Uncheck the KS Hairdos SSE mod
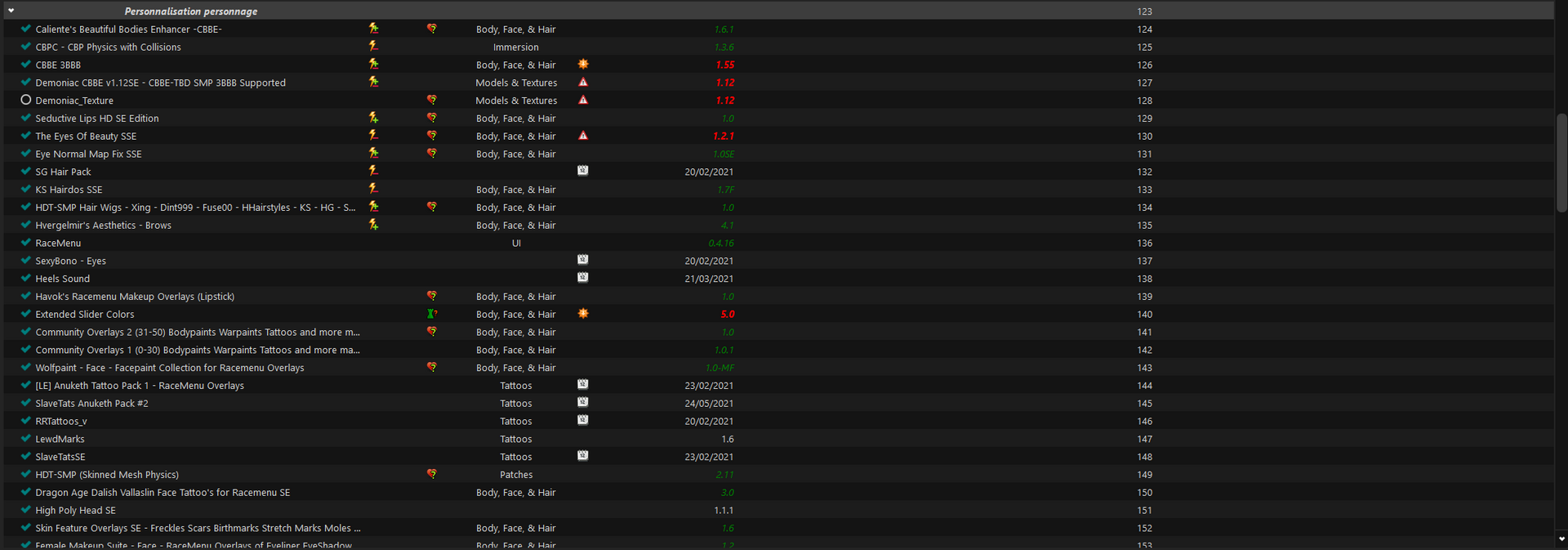Screen dimensions: 1568x550 [x=26, y=189]
